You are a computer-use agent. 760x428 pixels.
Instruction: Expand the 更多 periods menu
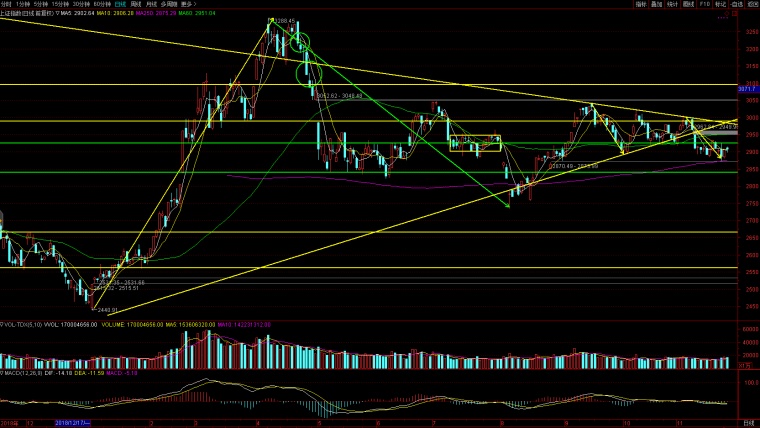point(188,4)
